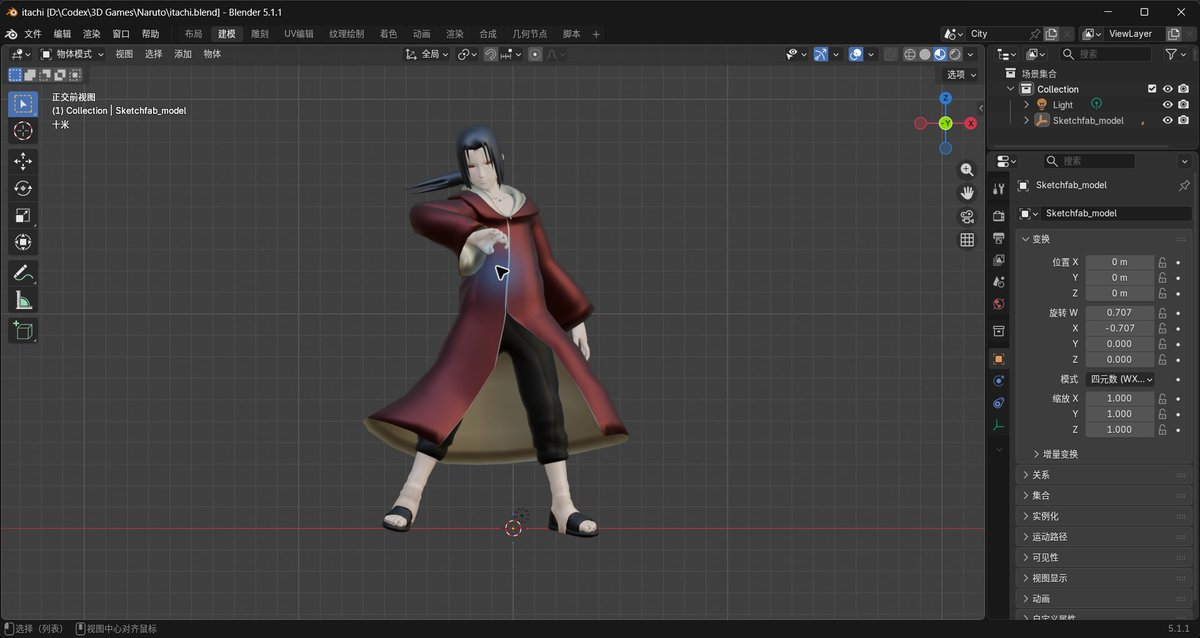Collapse the Collection tree in outliner
The image size is (1200, 638).
(1010, 89)
